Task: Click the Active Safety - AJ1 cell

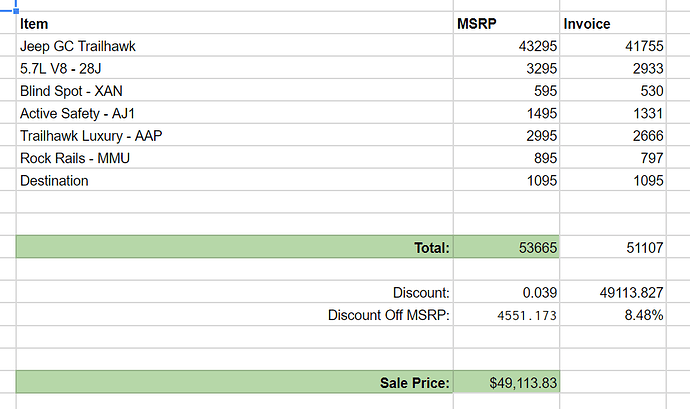Action: click(235, 113)
